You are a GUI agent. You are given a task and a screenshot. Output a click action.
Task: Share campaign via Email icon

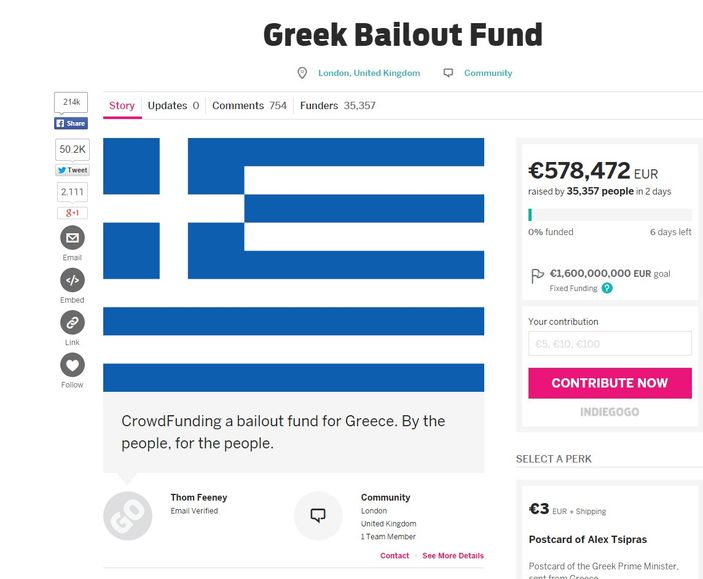click(x=72, y=238)
